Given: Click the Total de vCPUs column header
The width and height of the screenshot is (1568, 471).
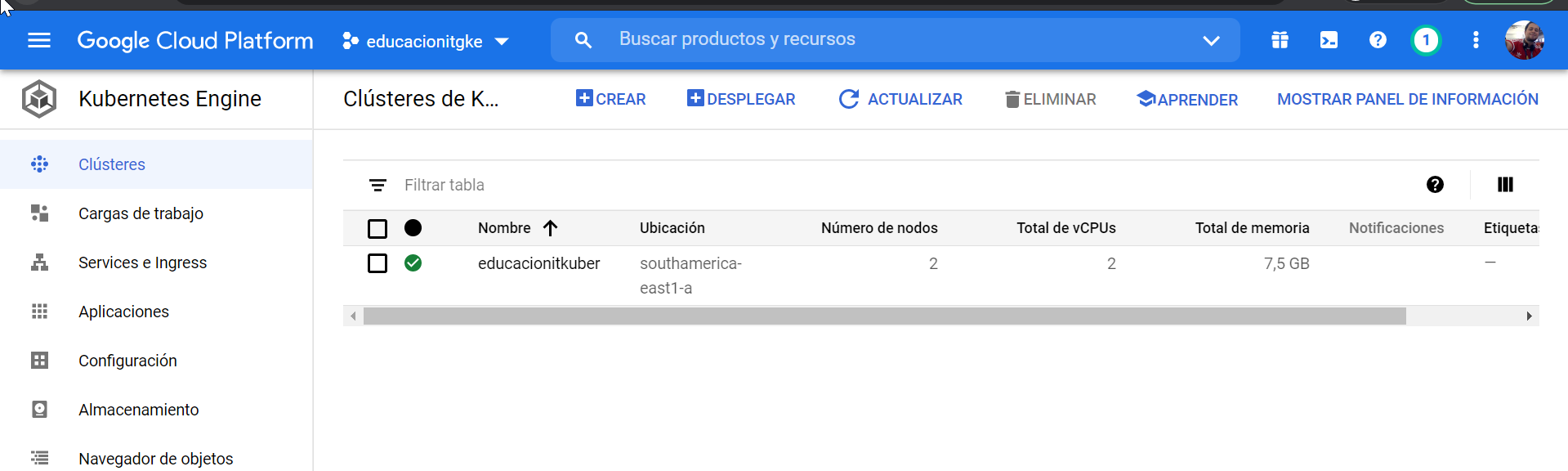Looking at the screenshot, I should [x=1066, y=228].
